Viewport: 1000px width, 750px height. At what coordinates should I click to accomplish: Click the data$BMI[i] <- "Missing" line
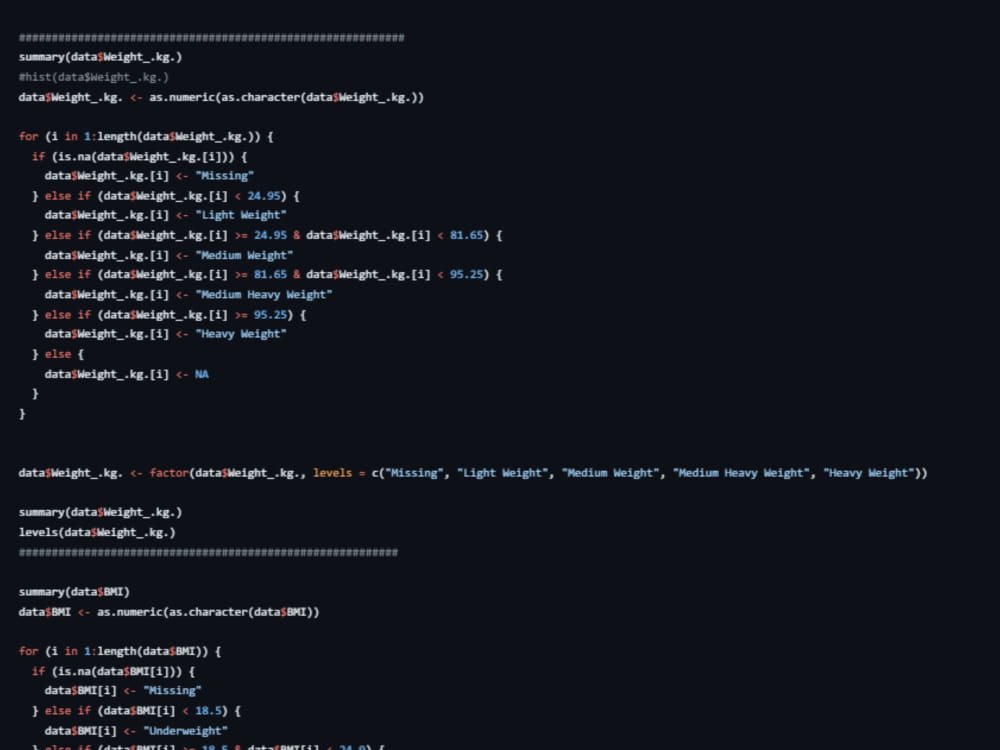click(123, 691)
